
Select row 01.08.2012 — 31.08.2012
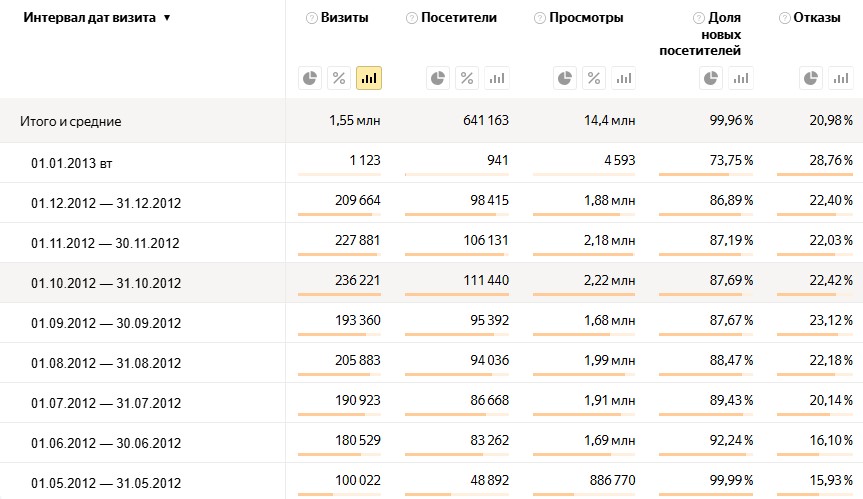click(x=106, y=363)
